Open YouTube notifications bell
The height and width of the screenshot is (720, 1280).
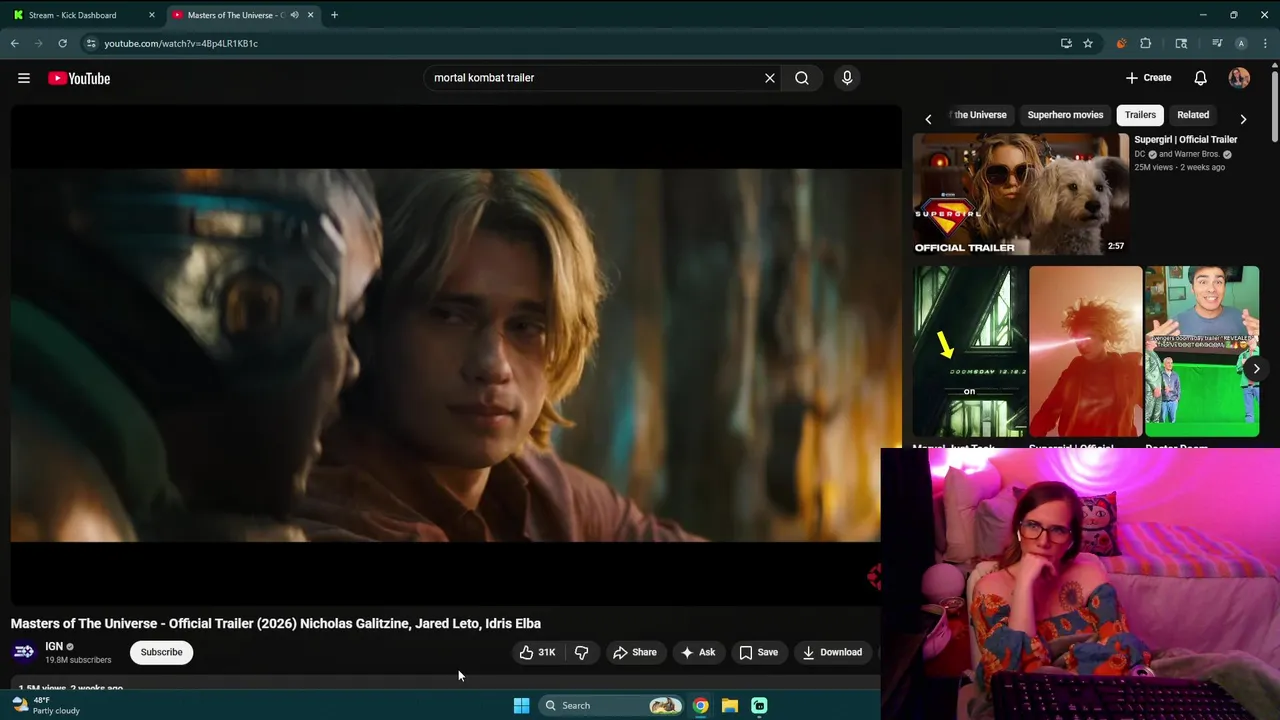[x=1201, y=78]
